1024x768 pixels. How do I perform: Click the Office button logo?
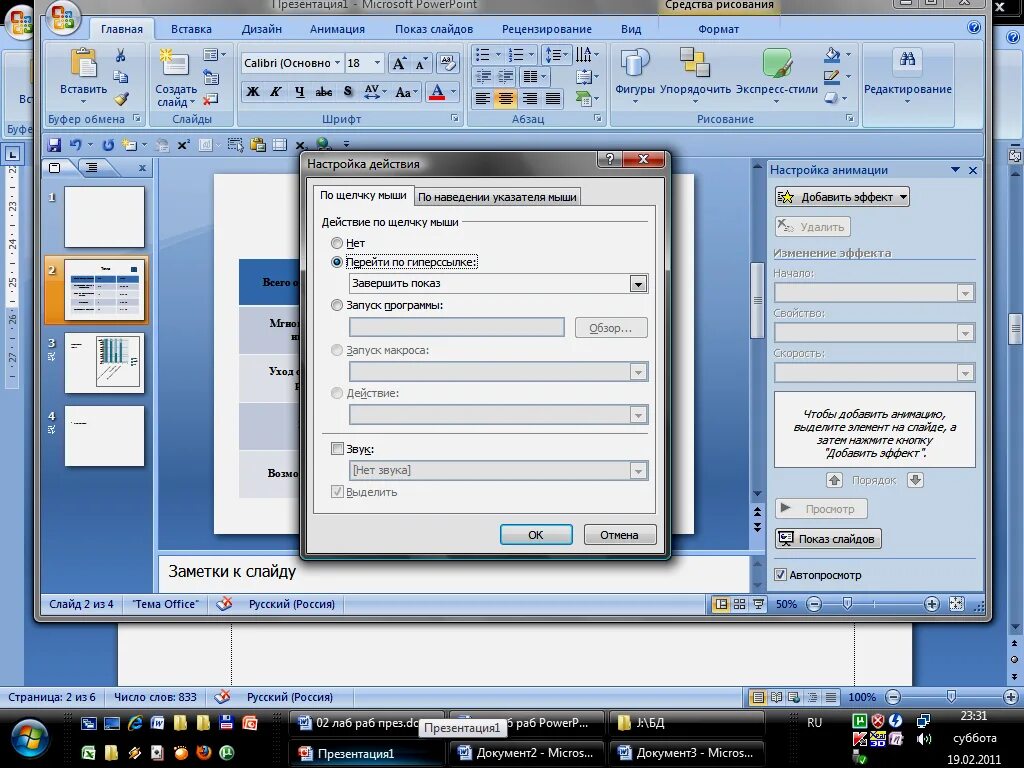[x=63, y=18]
